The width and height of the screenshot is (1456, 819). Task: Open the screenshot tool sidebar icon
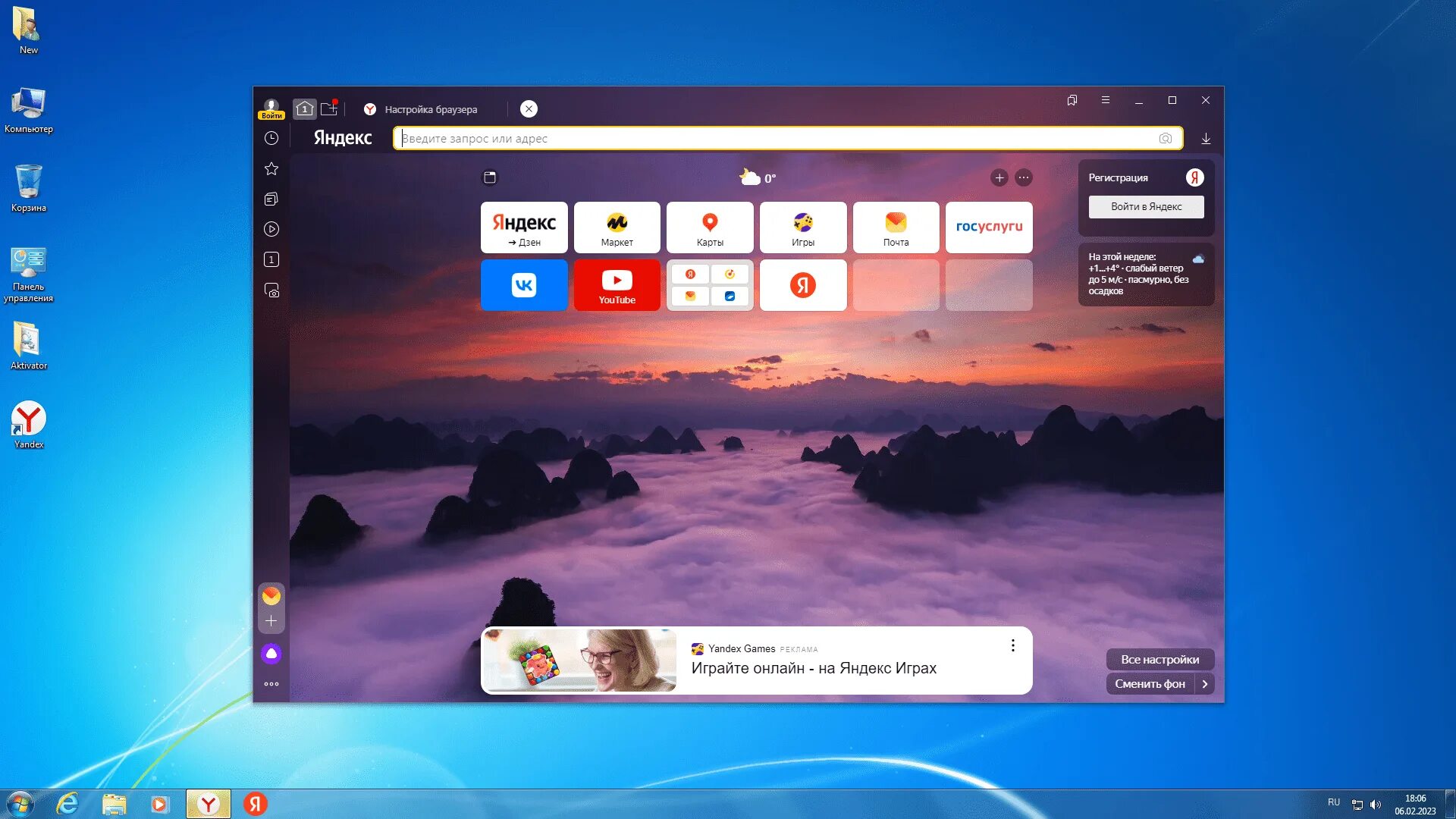tap(271, 290)
